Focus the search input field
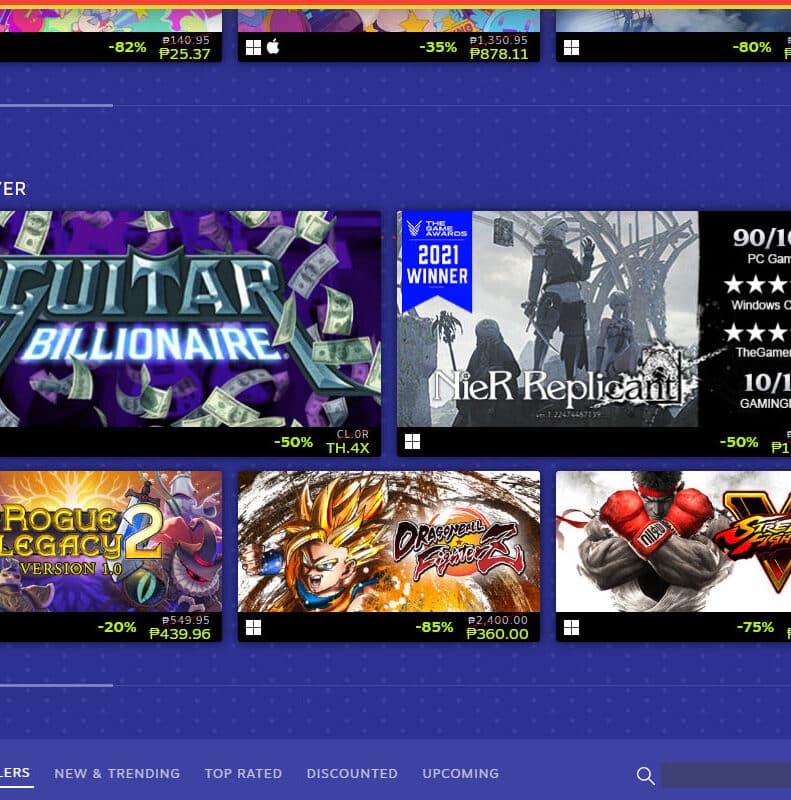The height and width of the screenshot is (800, 791). (726, 775)
